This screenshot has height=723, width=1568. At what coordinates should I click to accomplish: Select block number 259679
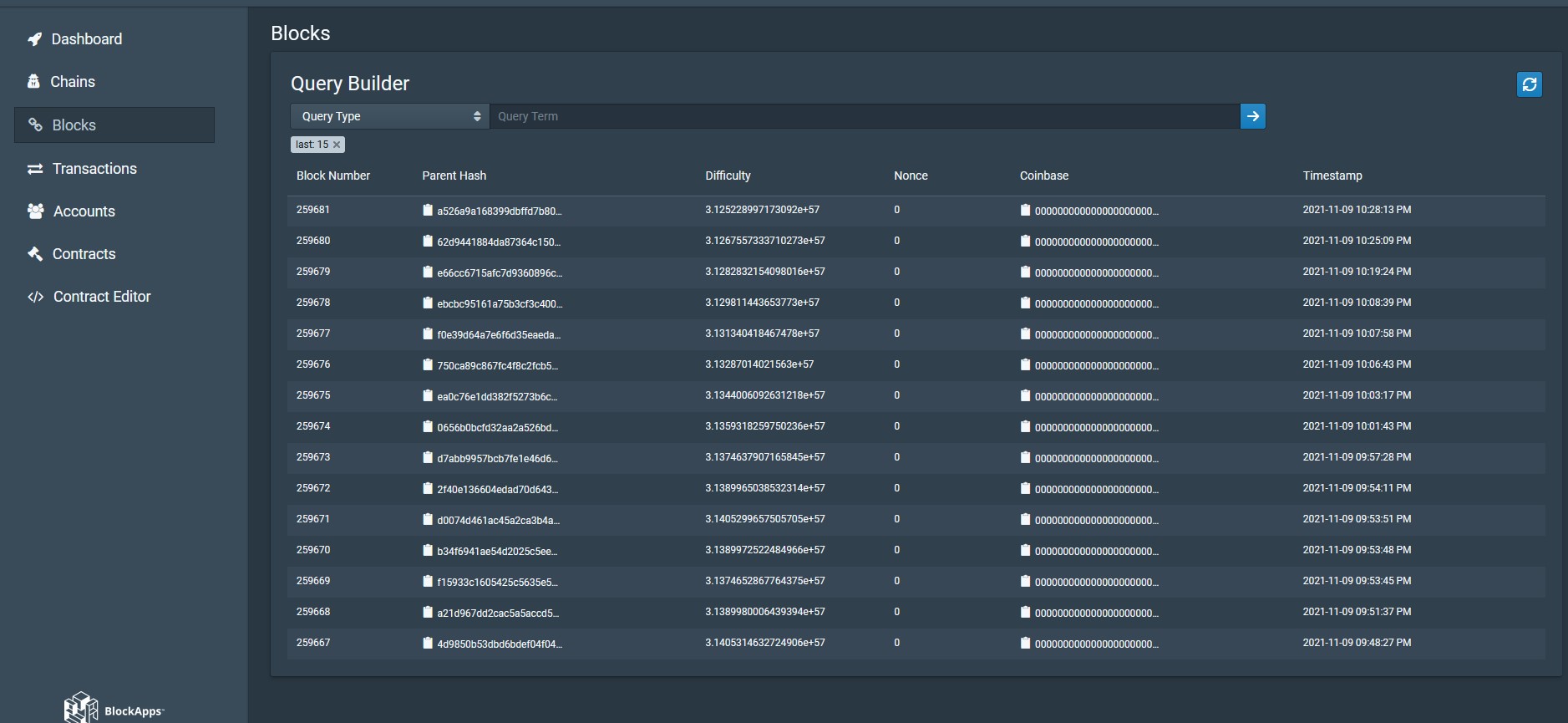313,272
